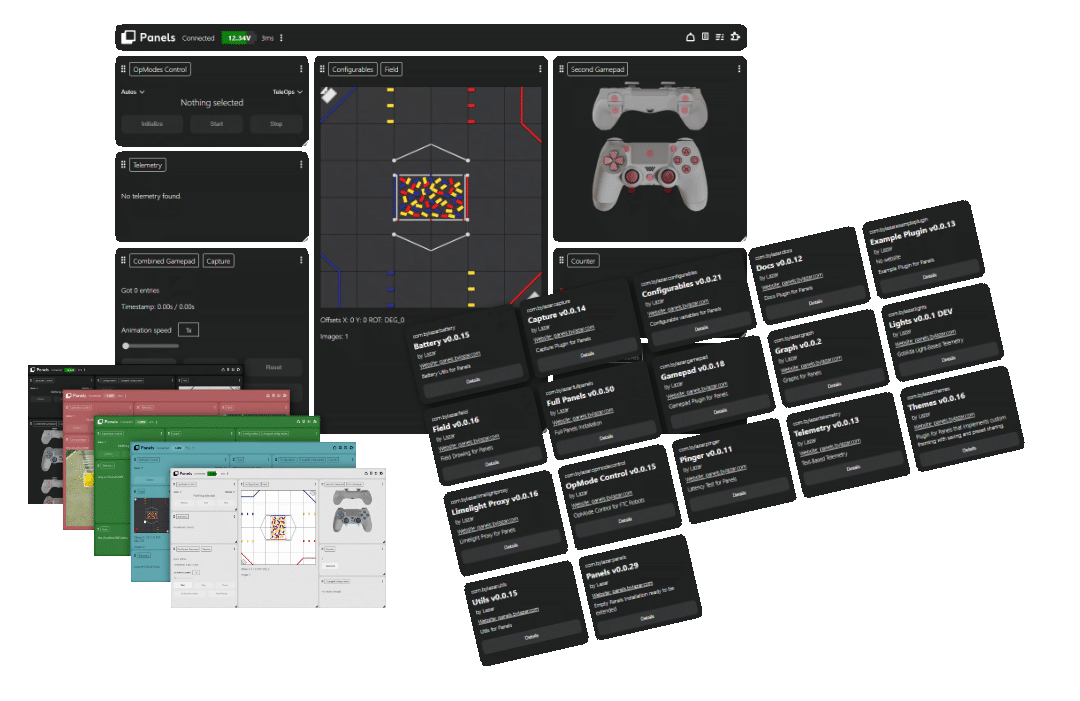Screen dimensions: 1080x701
Task: Click Reset in the Combined Gamepad panel
Action: pyautogui.click(x=275, y=367)
